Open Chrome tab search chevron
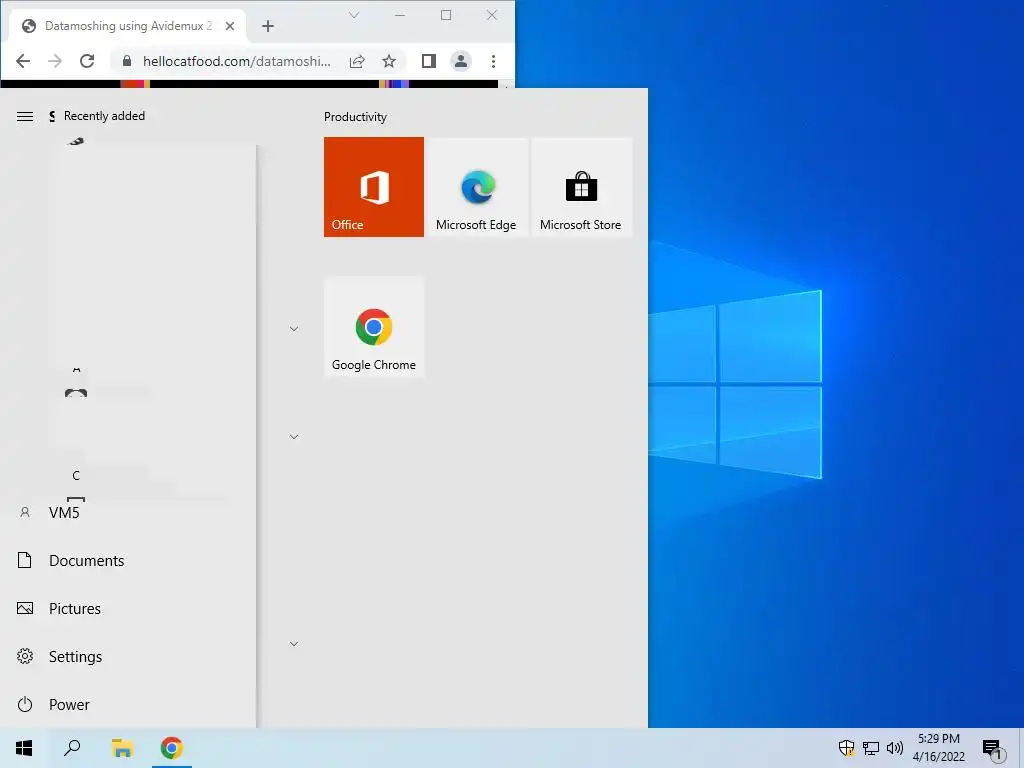The height and width of the screenshot is (768, 1024). pyautogui.click(x=354, y=15)
